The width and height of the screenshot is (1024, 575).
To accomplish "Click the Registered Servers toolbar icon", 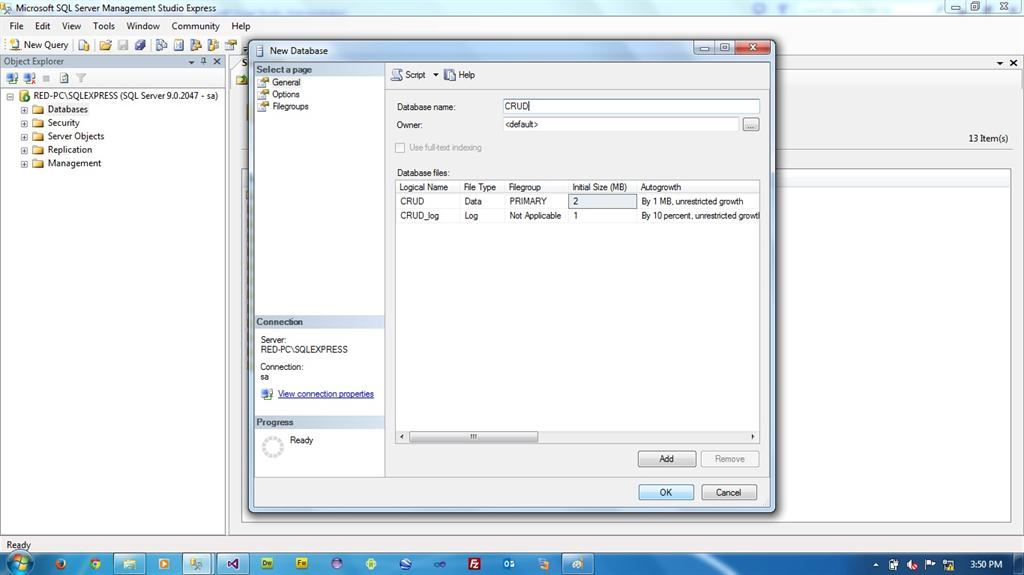I will [161, 45].
